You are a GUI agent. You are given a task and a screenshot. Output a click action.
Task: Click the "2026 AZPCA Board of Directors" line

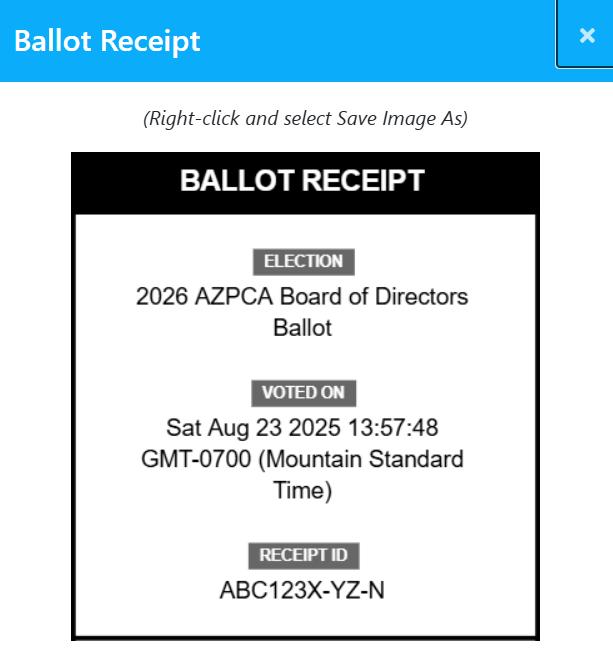pos(302,296)
